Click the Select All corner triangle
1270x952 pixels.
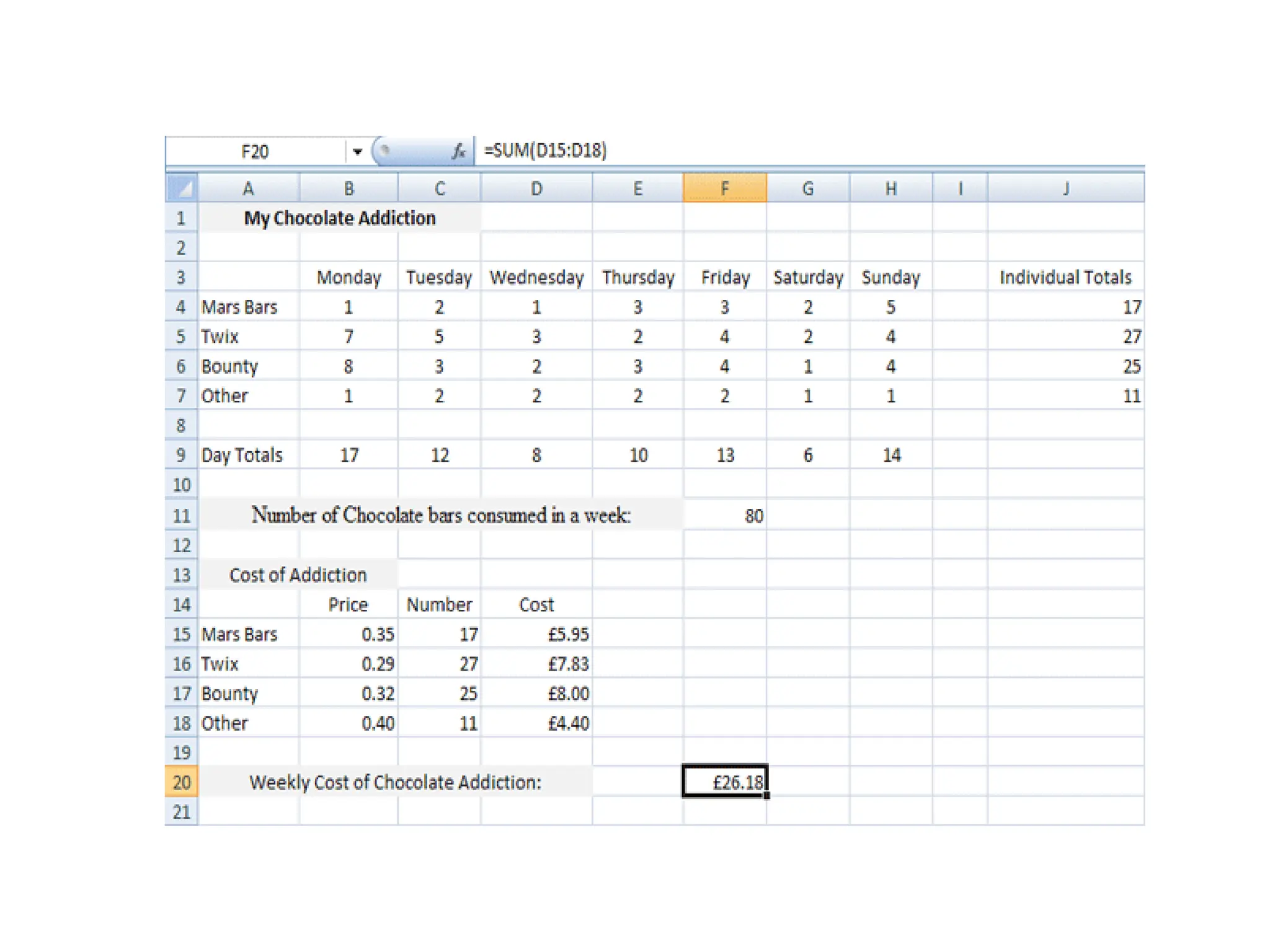(182, 188)
